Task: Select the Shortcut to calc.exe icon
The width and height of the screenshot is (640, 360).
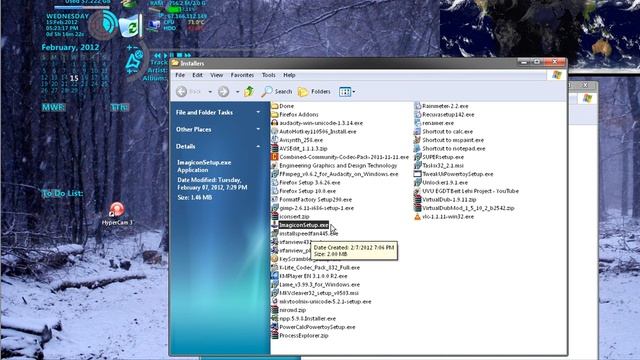Action: tap(417, 131)
